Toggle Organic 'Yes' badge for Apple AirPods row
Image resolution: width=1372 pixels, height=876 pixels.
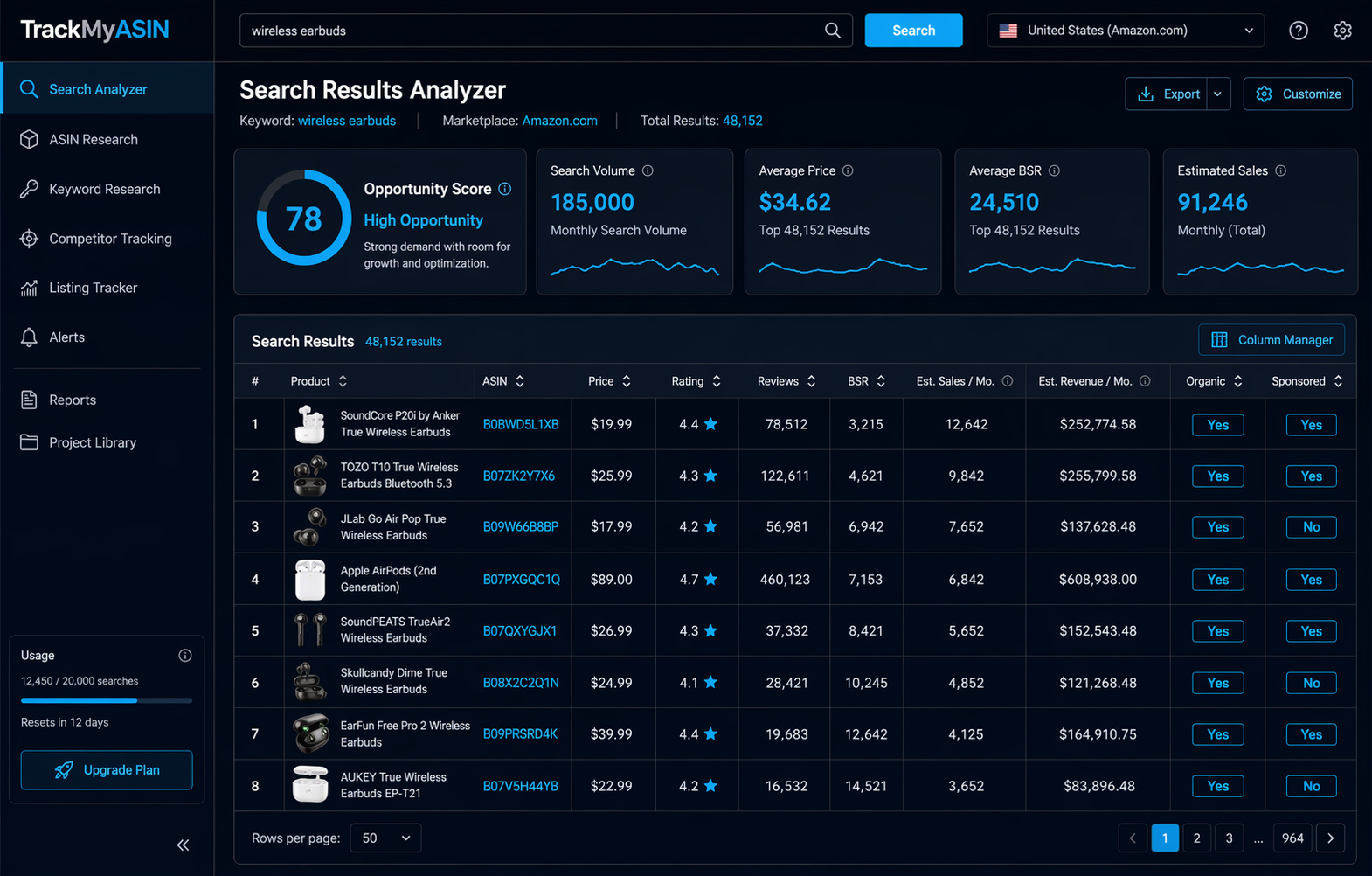tap(1218, 580)
